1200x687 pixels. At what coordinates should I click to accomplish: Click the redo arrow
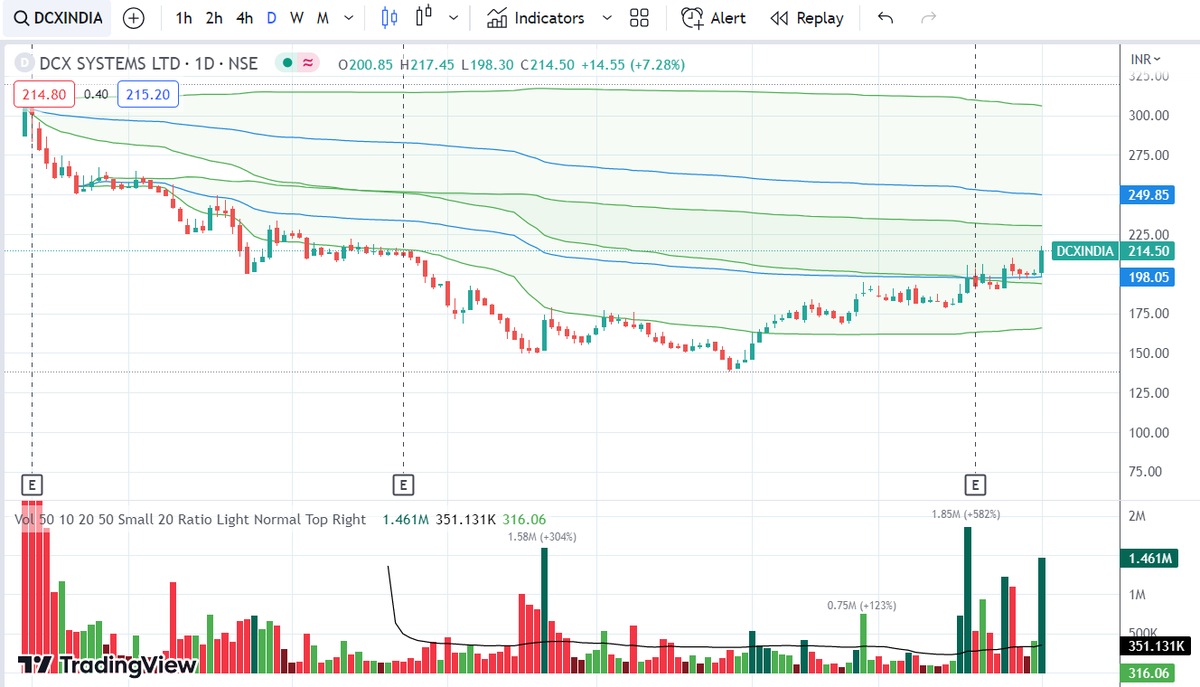coord(928,18)
